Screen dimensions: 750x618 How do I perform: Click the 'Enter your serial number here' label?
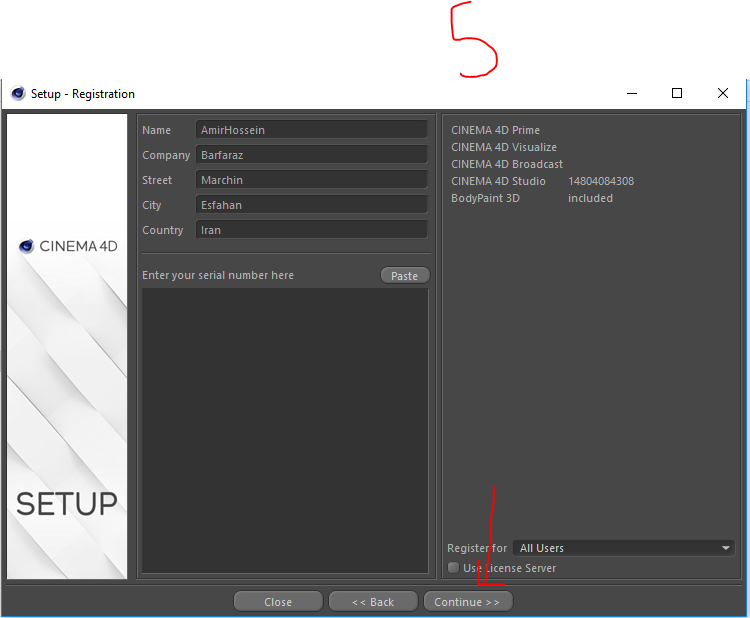pyautogui.click(x=218, y=275)
